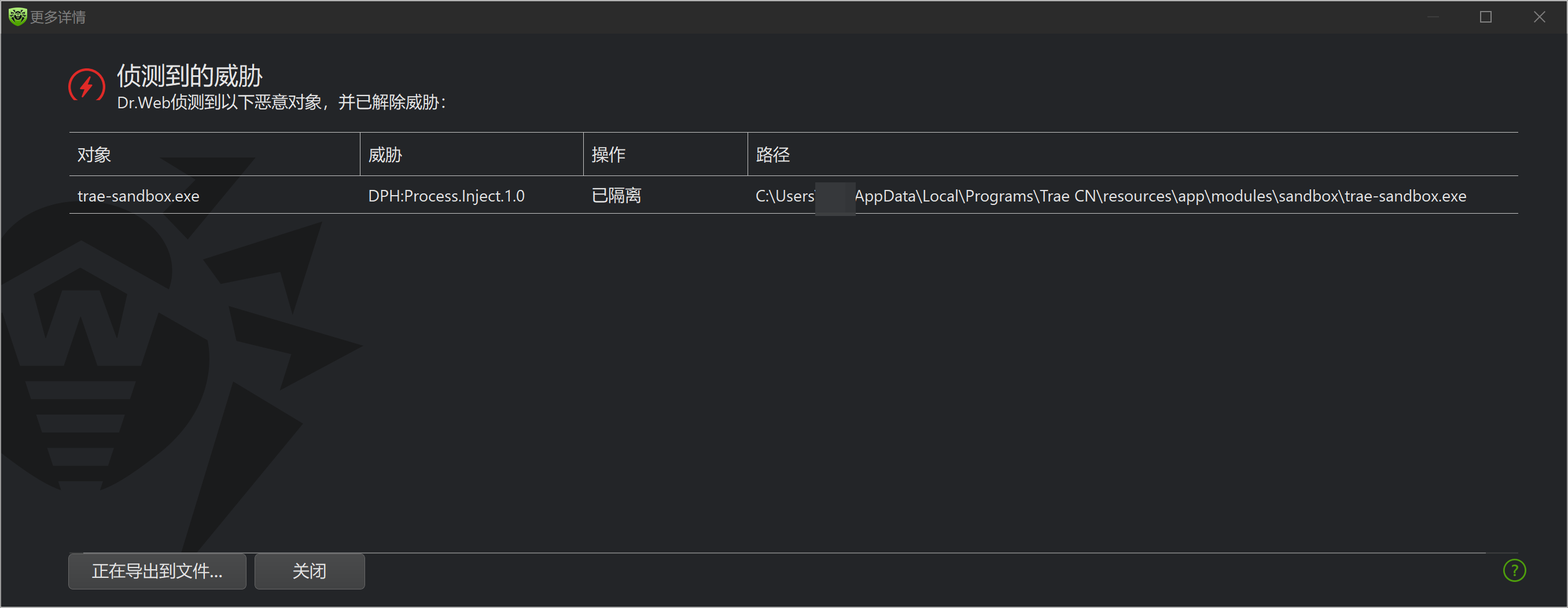Click the red lightning threat icon
1568x608 pixels.
point(86,86)
